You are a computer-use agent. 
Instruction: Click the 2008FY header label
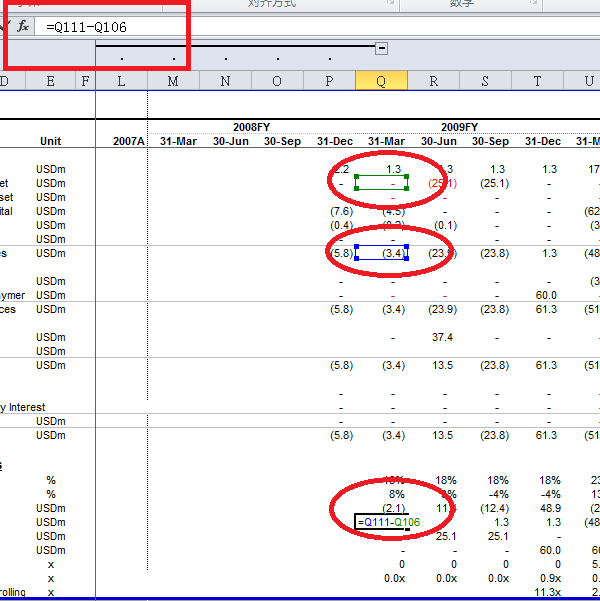pyautogui.click(x=252, y=127)
